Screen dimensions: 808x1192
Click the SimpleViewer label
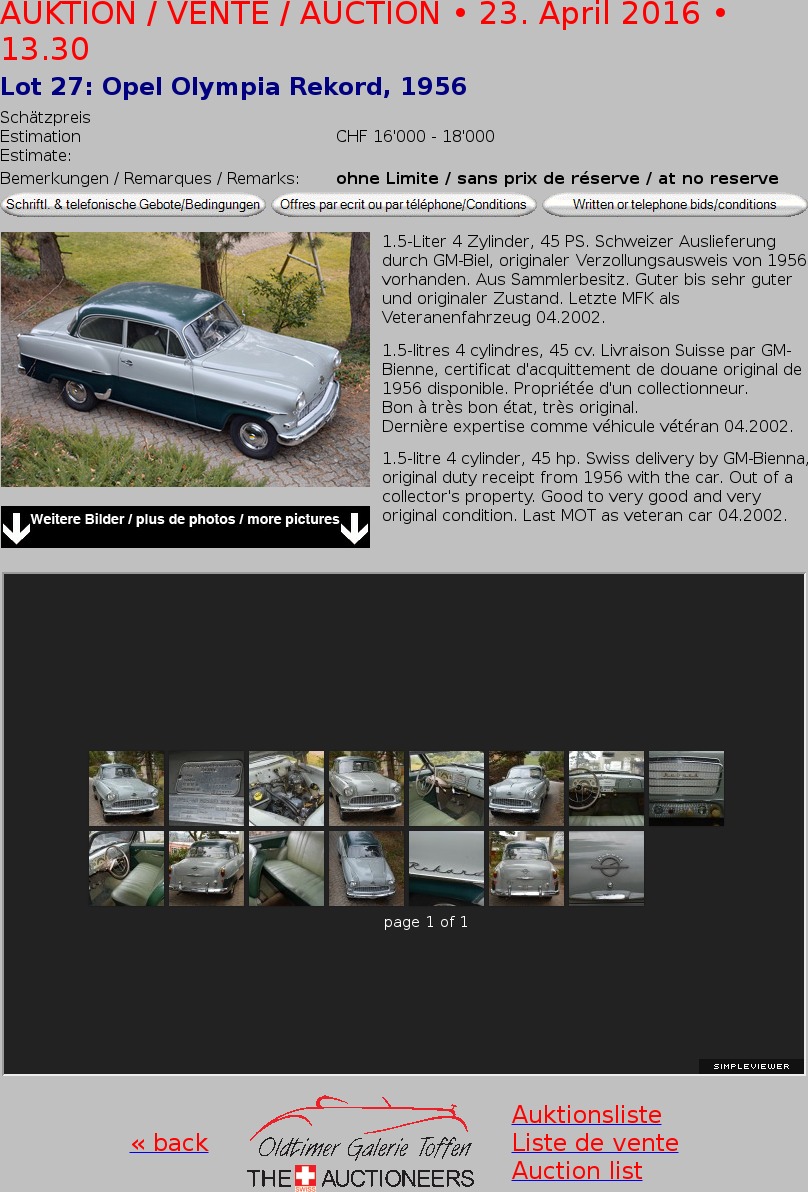(751, 1066)
